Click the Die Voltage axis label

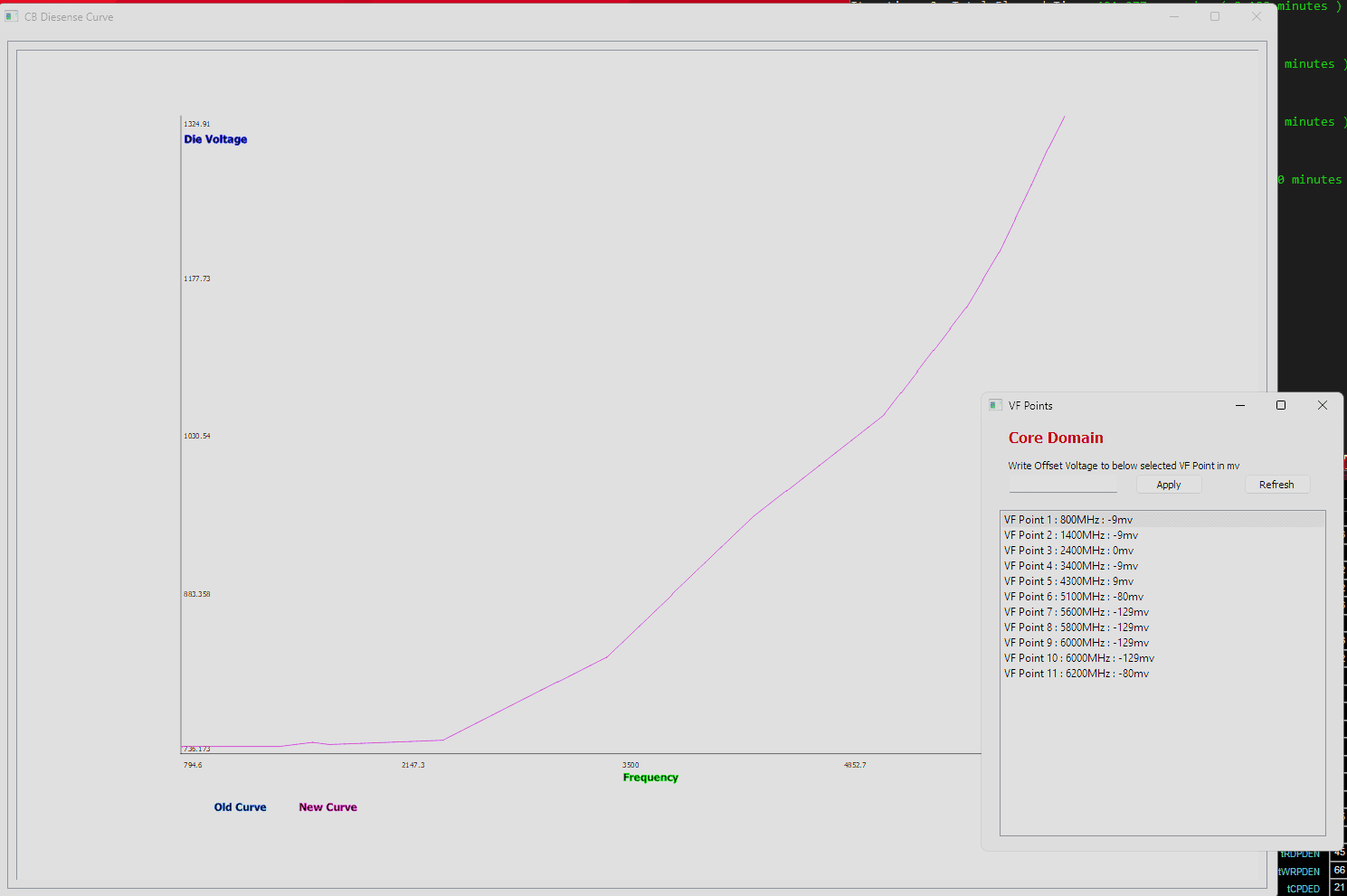pyautogui.click(x=215, y=139)
